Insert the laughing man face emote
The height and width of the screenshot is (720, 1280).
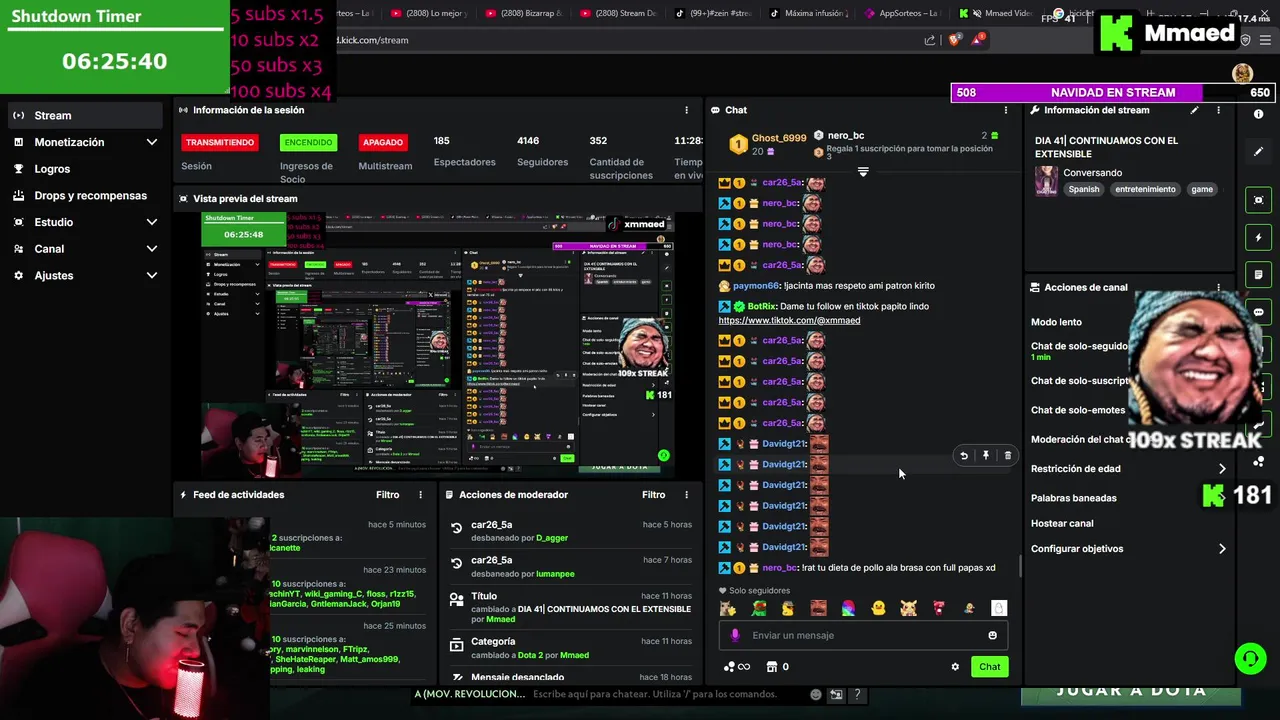[818, 608]
